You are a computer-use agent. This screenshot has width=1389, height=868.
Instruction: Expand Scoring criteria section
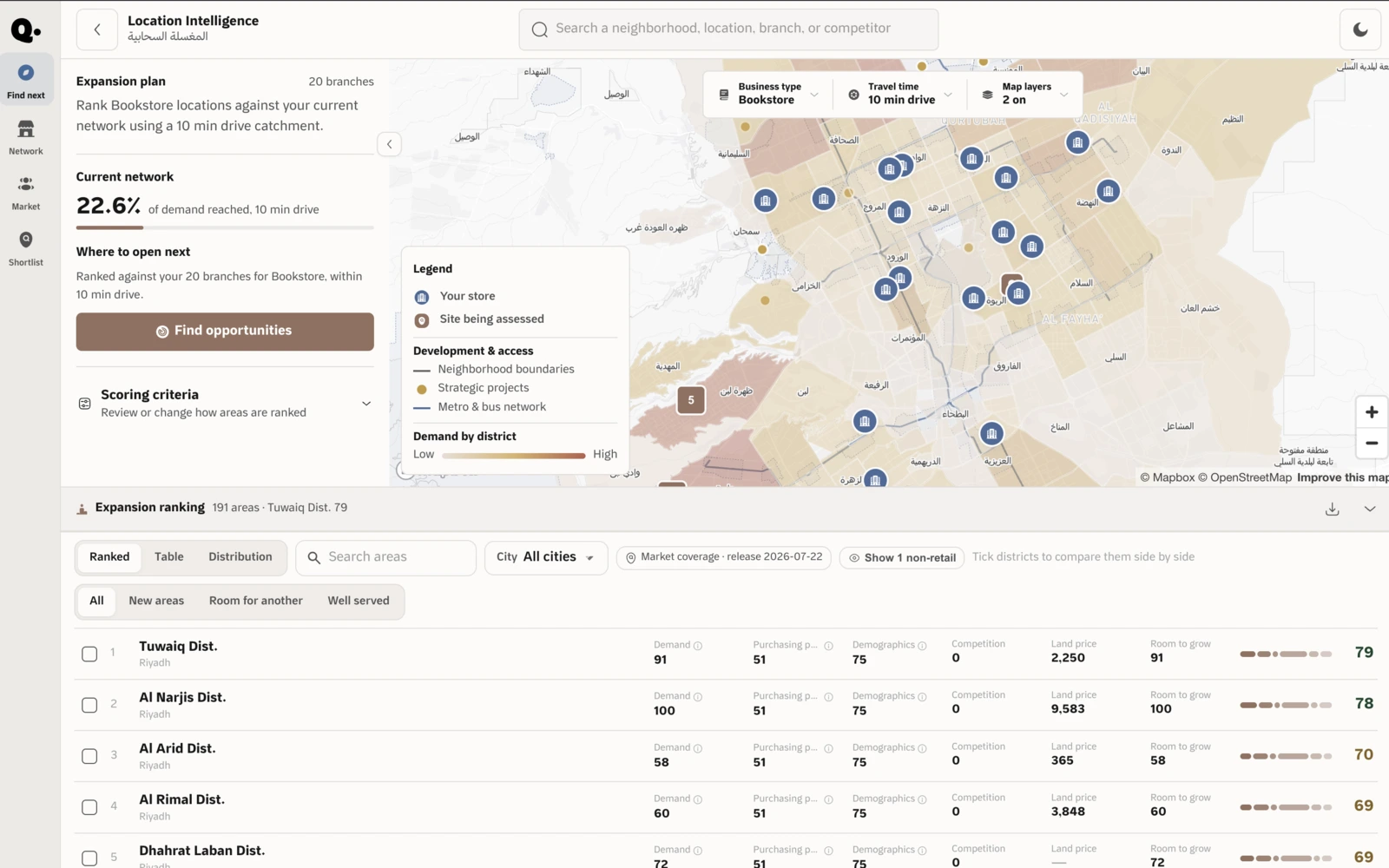coord(225,404)
